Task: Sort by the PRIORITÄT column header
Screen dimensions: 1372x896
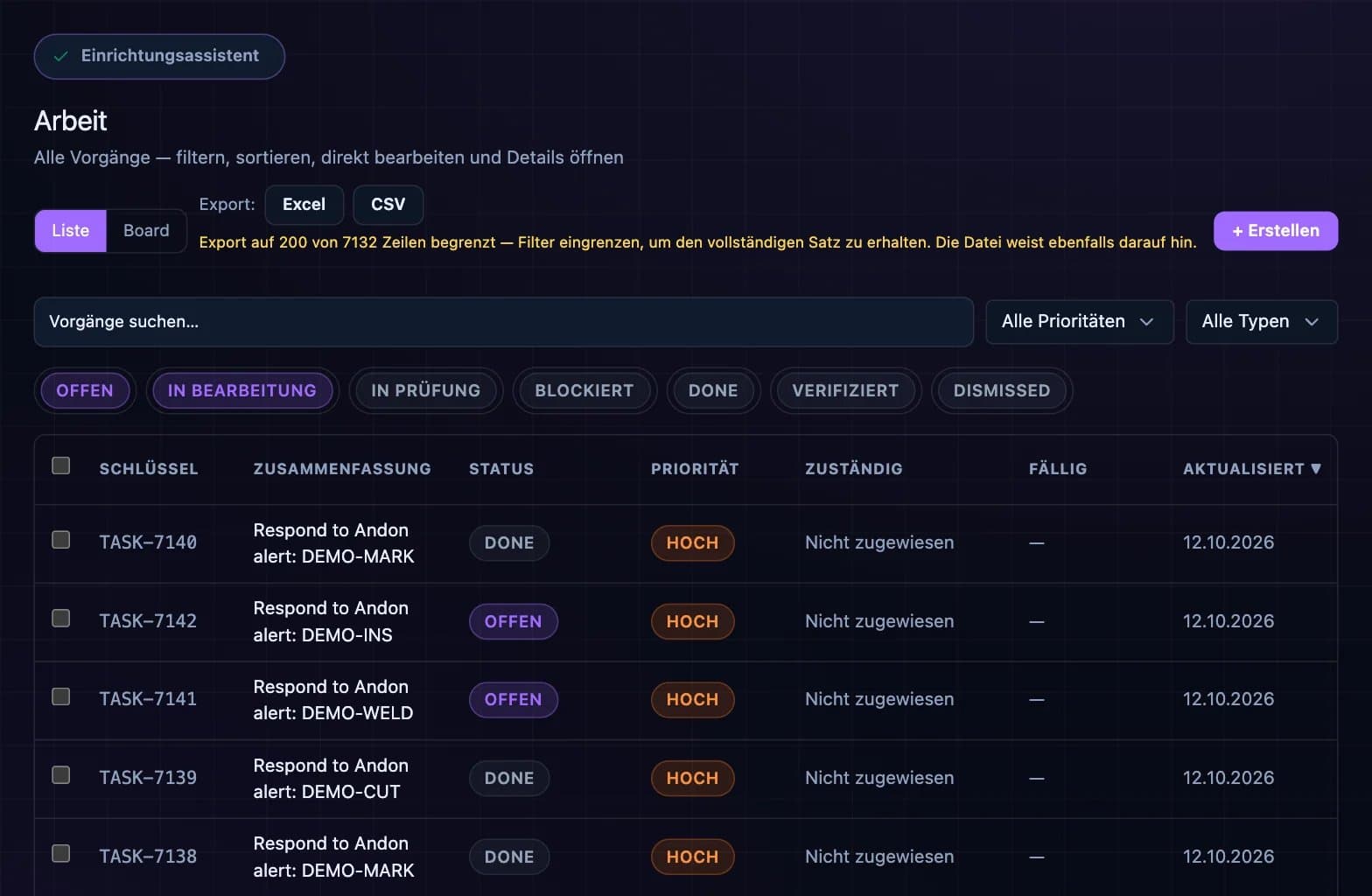Action: pos(695,469)
